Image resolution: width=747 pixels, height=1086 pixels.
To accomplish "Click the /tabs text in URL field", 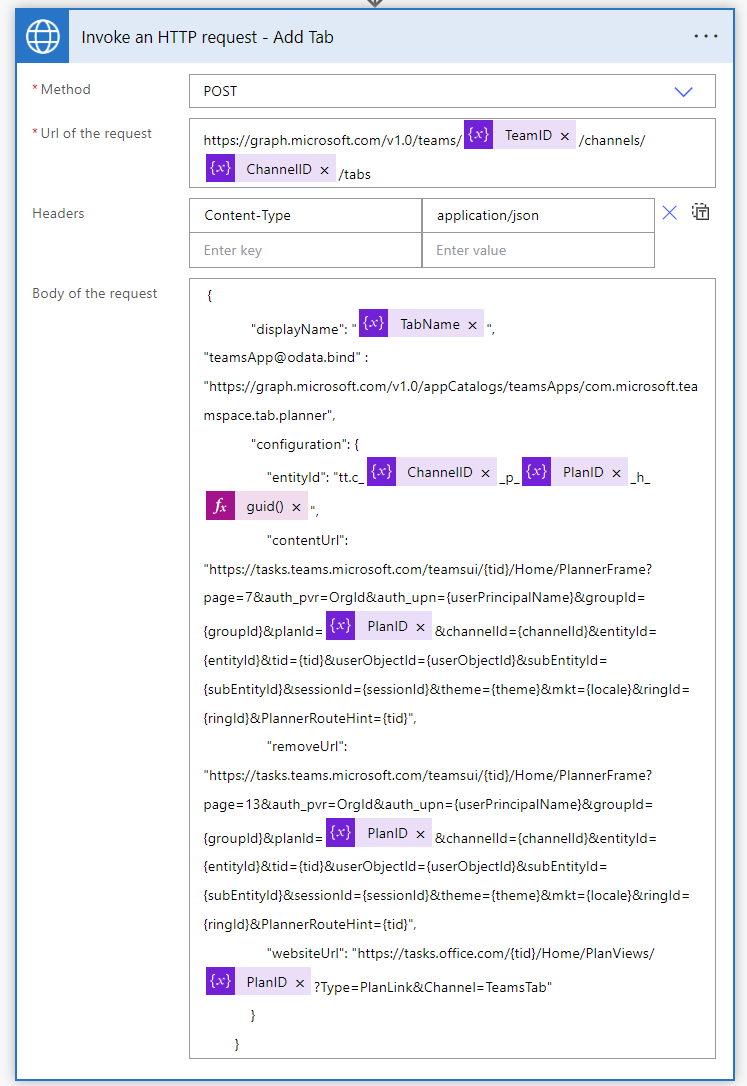I will (x=354, y=175).
